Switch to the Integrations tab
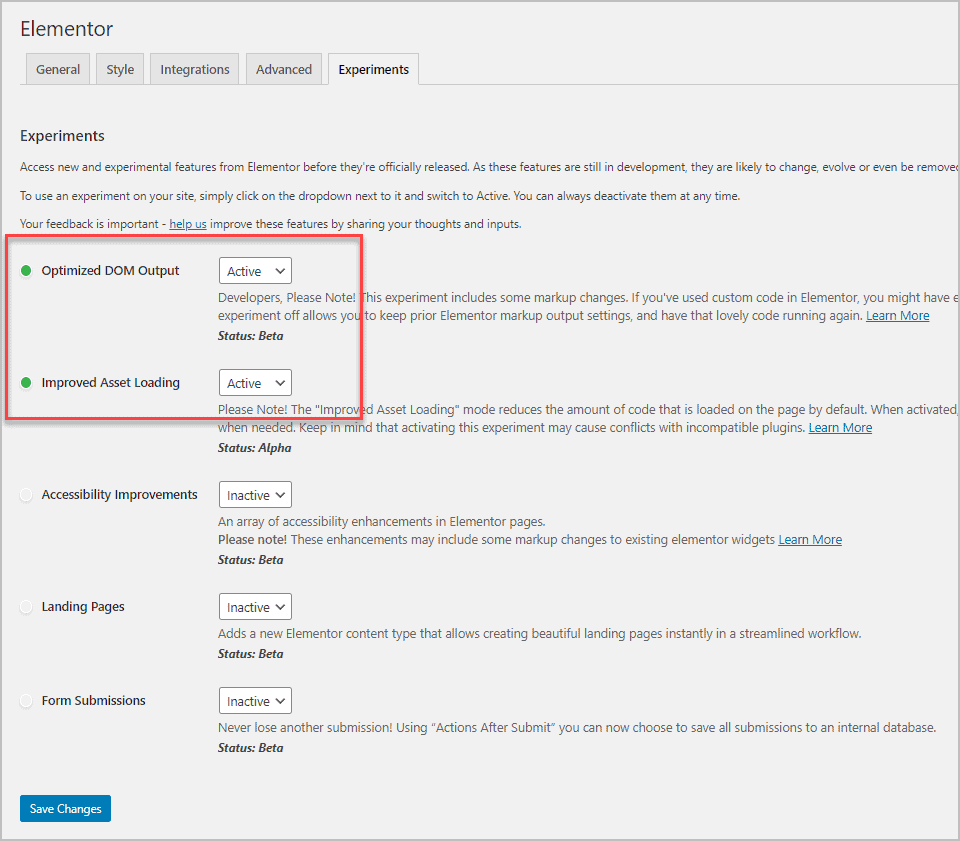This screenshot has height=841, width=960. [x=194, y=69]
